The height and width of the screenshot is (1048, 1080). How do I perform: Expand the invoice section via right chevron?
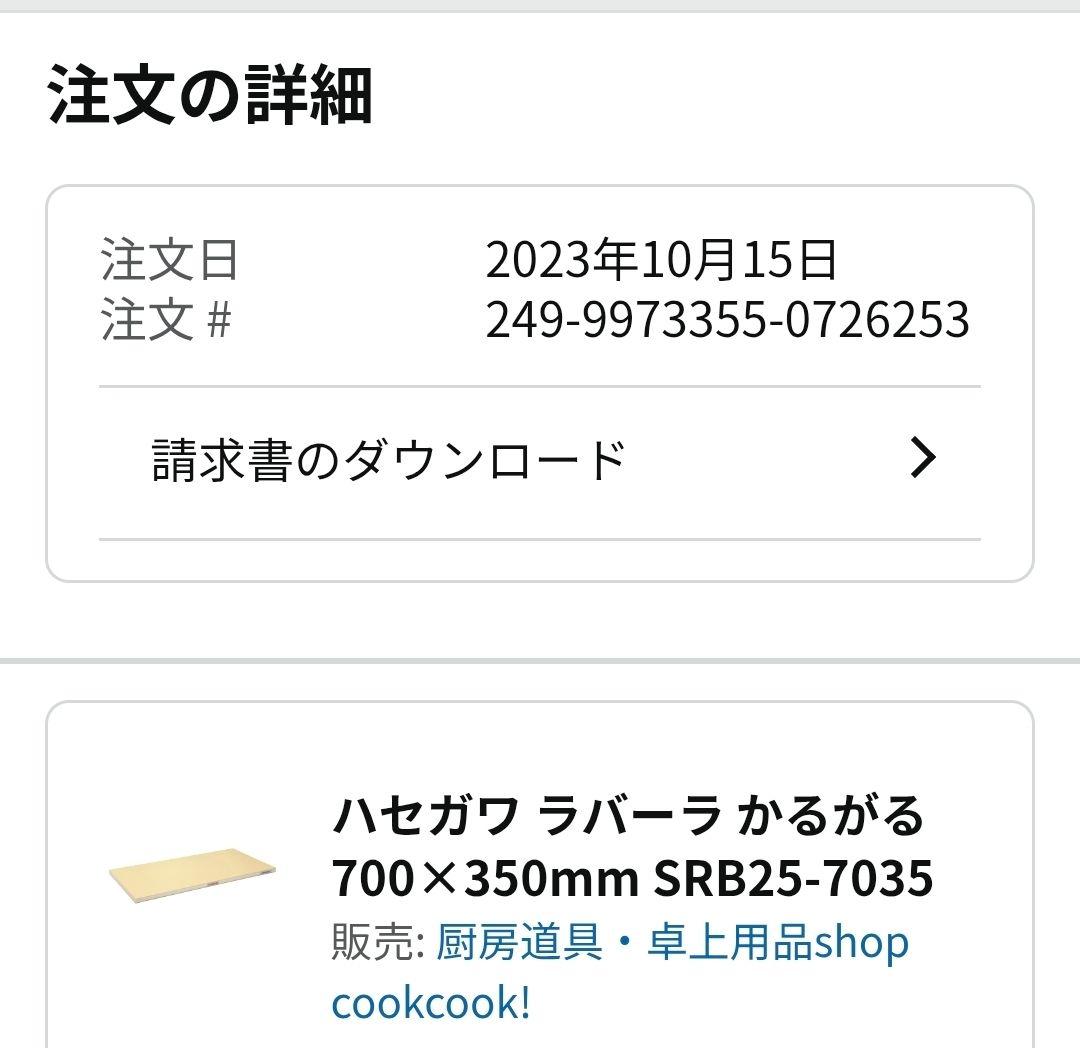(x=923, y=457)
